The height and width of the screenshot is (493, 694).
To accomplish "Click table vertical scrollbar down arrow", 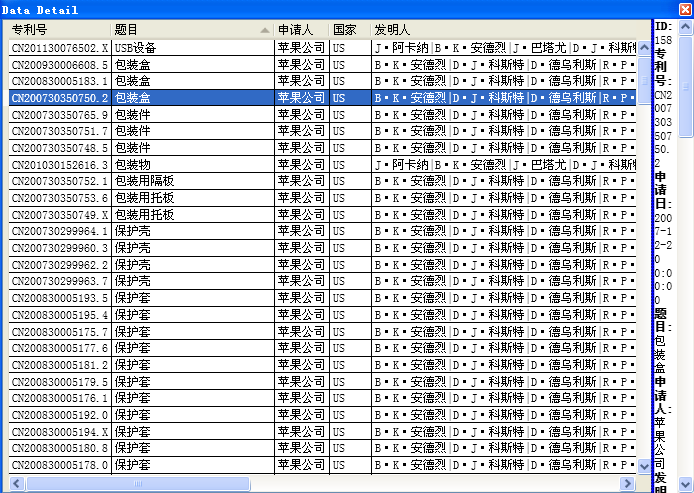I will [x=644, y=466].
